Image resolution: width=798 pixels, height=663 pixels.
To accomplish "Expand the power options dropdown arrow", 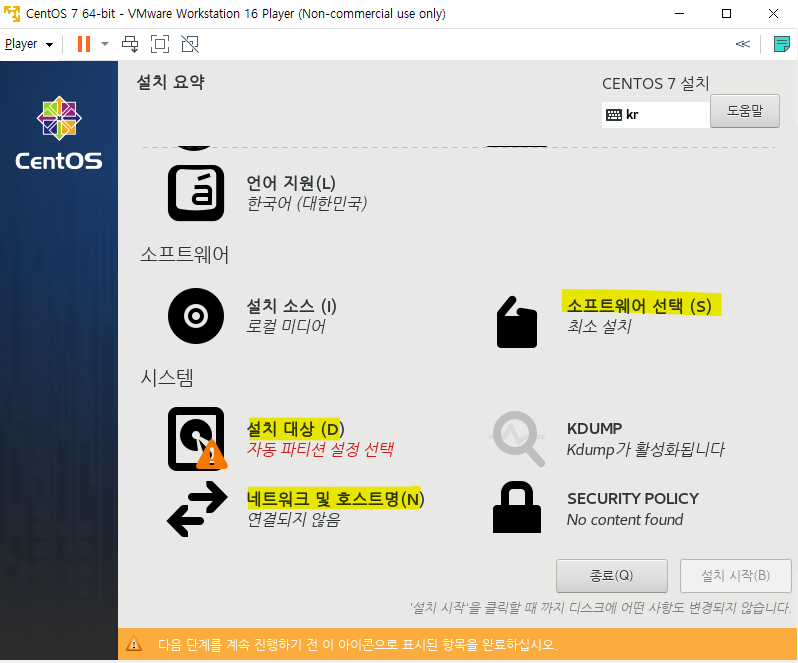I will [x=105, y=44].
